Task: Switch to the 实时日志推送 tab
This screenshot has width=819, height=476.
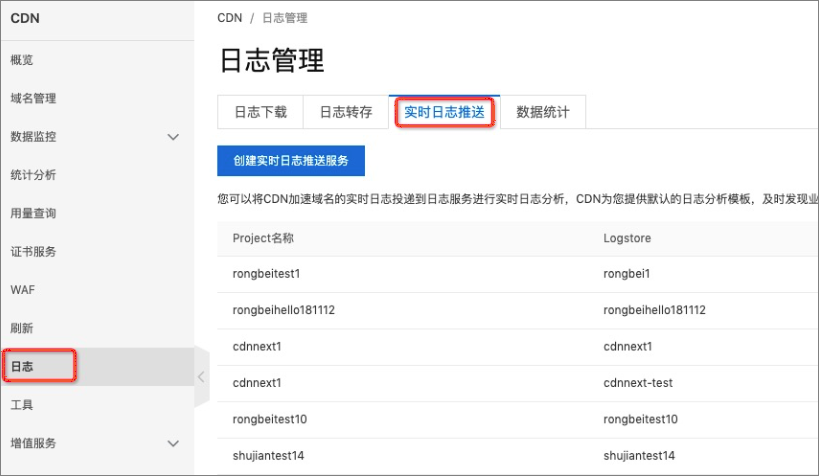Action: (444, 112)
